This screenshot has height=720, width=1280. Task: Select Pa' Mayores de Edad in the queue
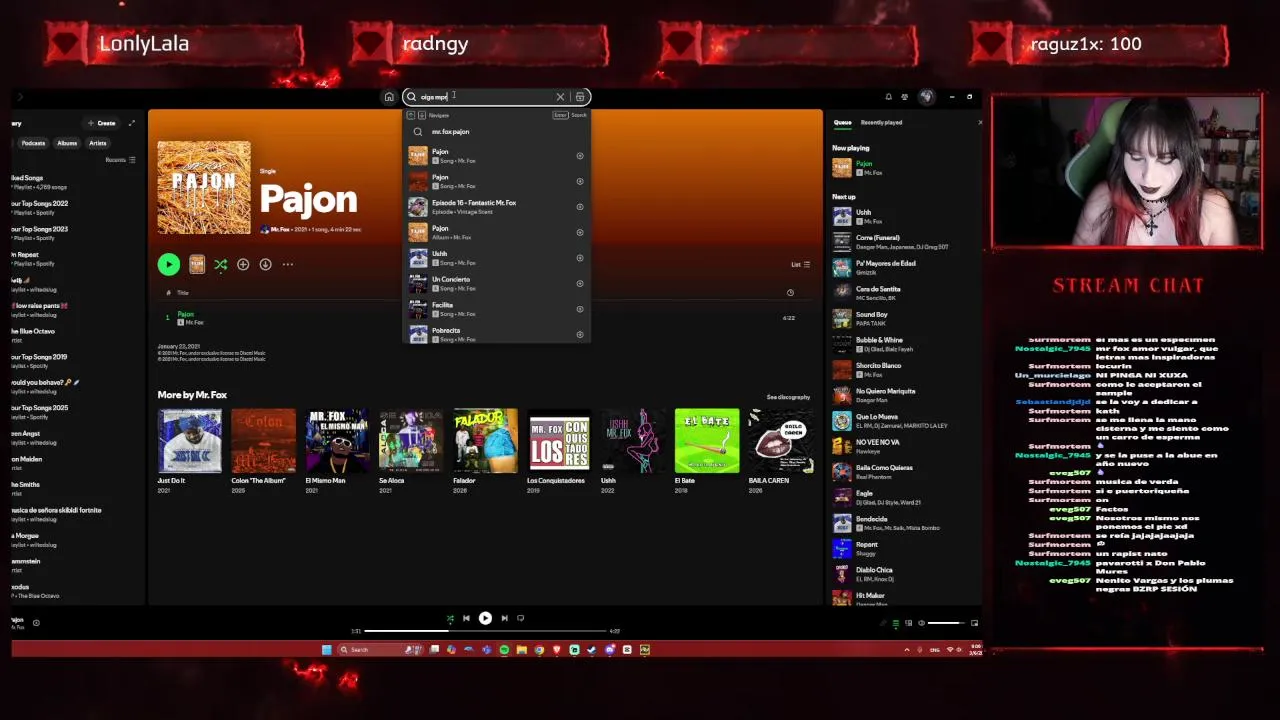pos(905,267)
